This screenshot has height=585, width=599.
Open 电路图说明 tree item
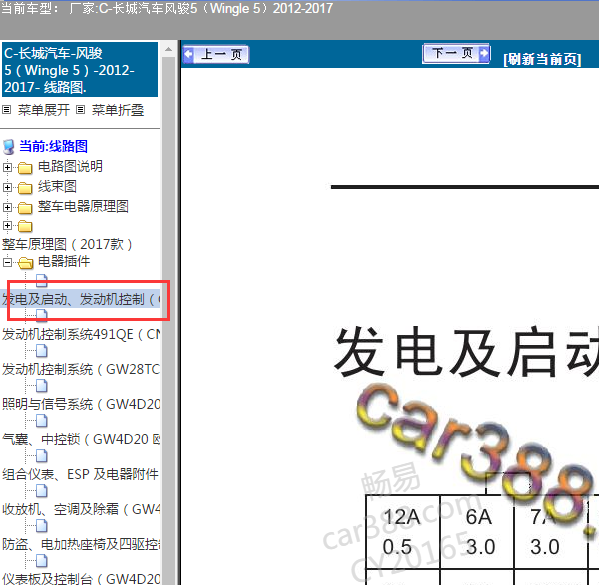coord(70,166)
